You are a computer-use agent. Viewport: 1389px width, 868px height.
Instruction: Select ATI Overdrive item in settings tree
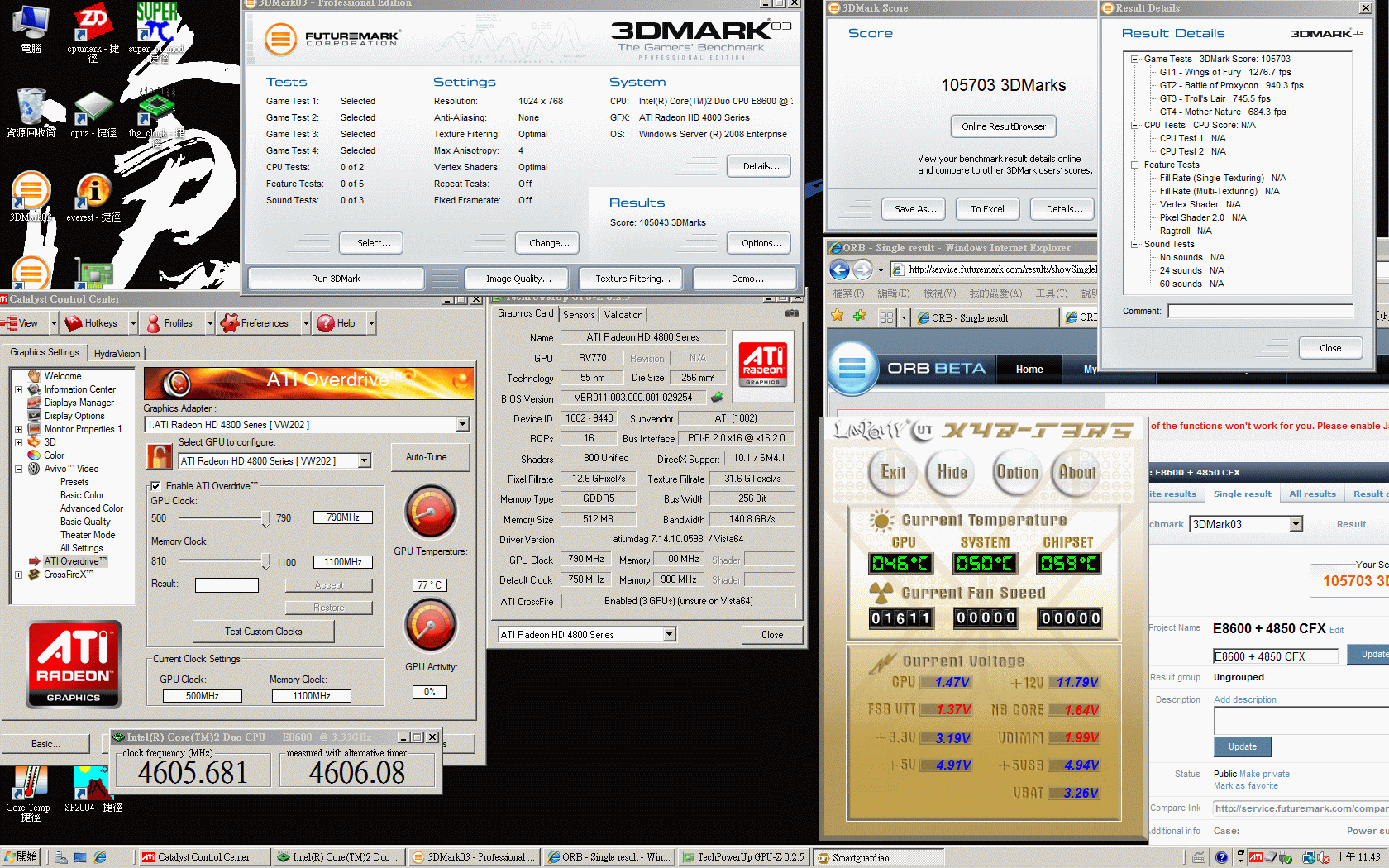(74, 561)
